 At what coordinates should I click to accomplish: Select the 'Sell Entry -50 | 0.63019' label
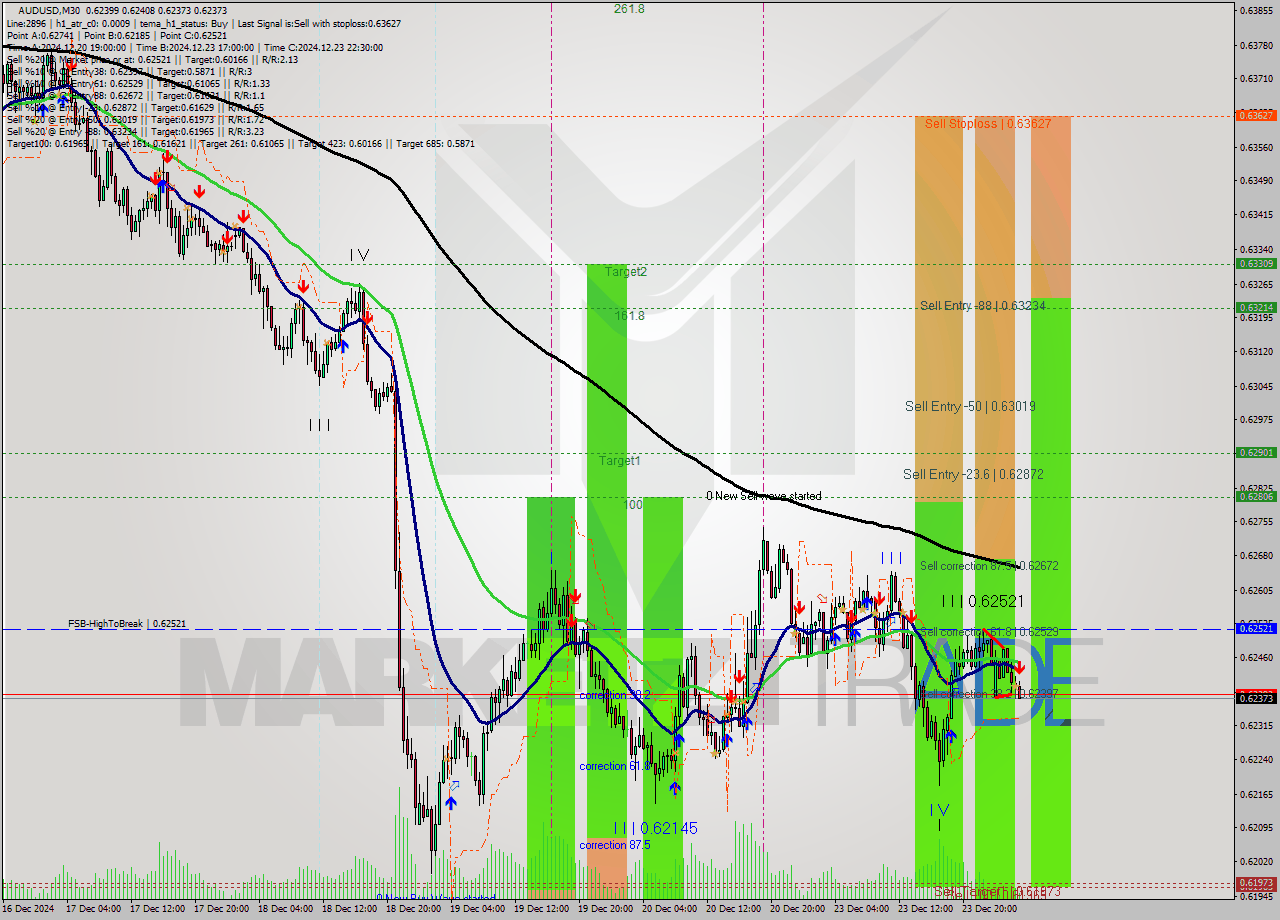[x=970, y=406]
